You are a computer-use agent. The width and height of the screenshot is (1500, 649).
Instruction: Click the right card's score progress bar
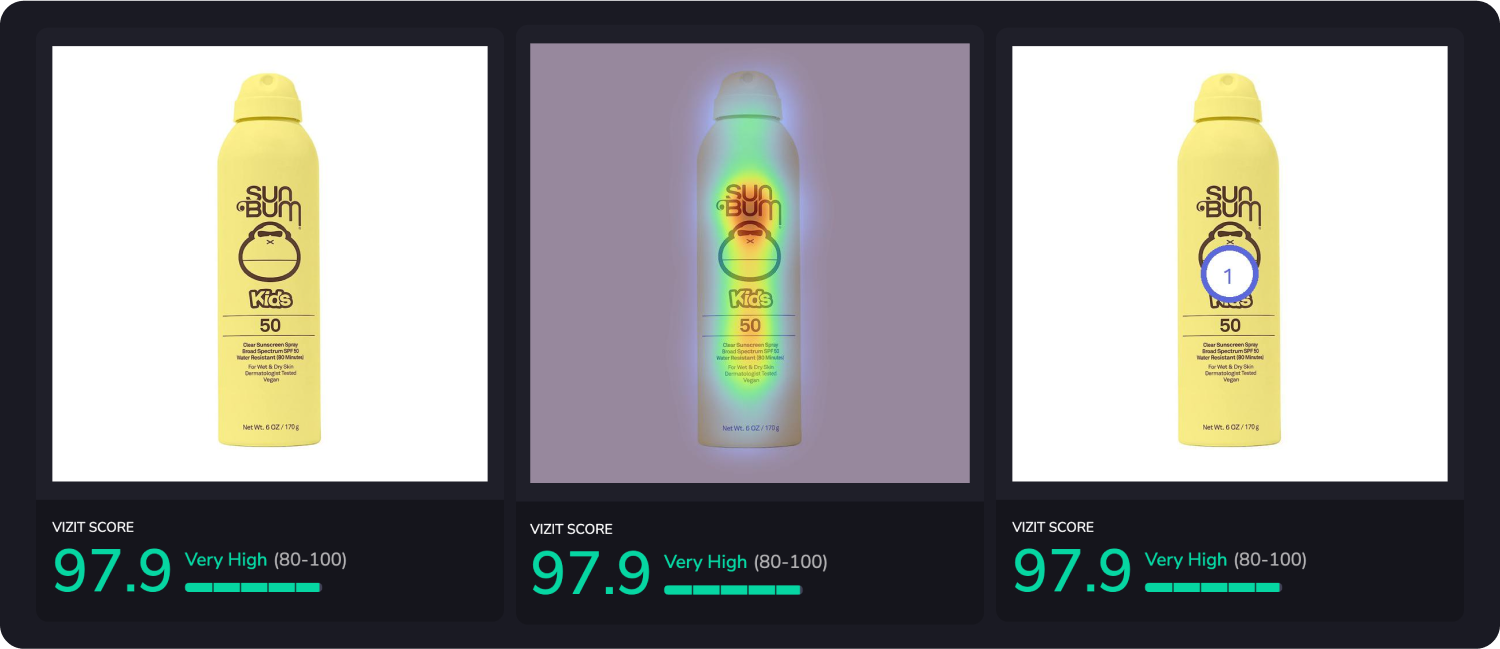(1213, 587)
